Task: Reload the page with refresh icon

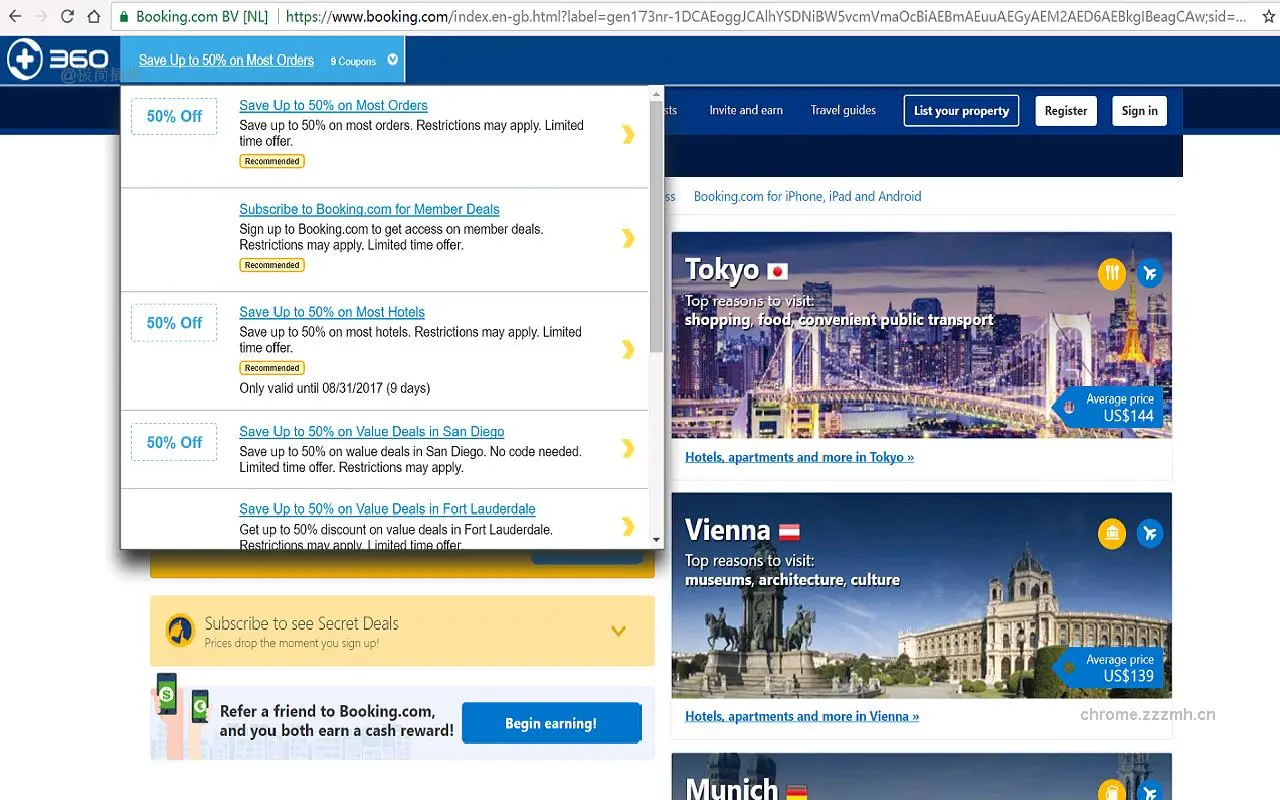Action: pos(67,17)
